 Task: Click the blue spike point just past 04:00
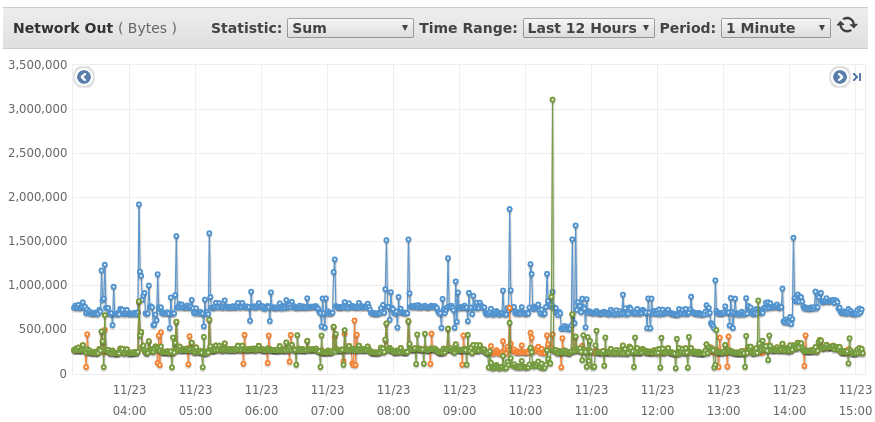coord(139,205)
